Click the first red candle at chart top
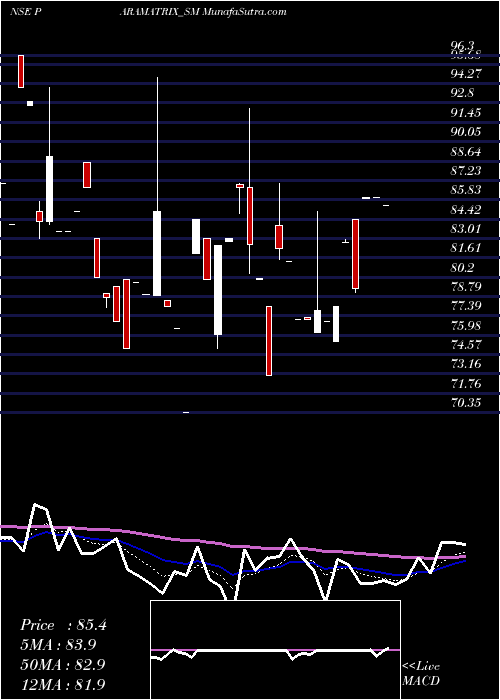This screenshot has width=500, height=700. pyautogui.click(x=21, y=71)
